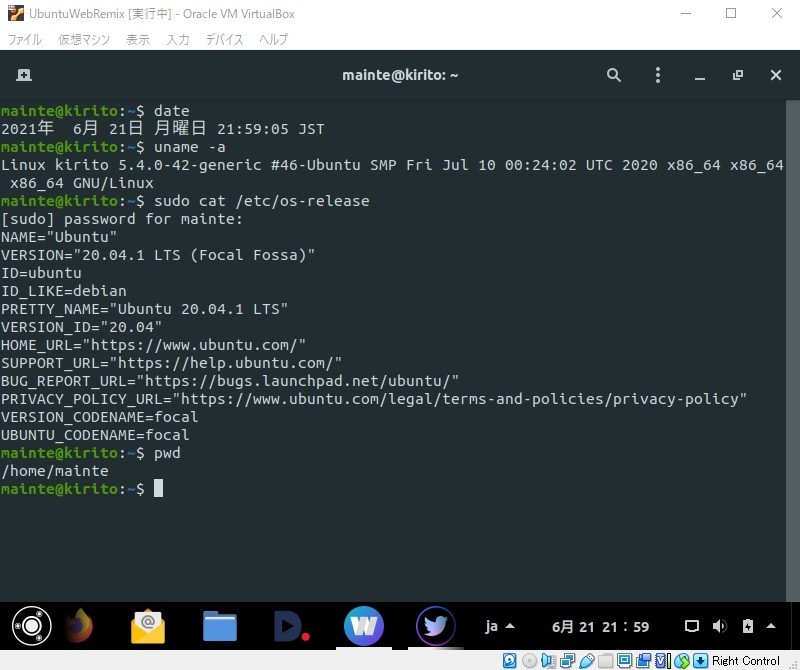Expand the ja input language selector
The image size is (800, 670).
(499, 626)
